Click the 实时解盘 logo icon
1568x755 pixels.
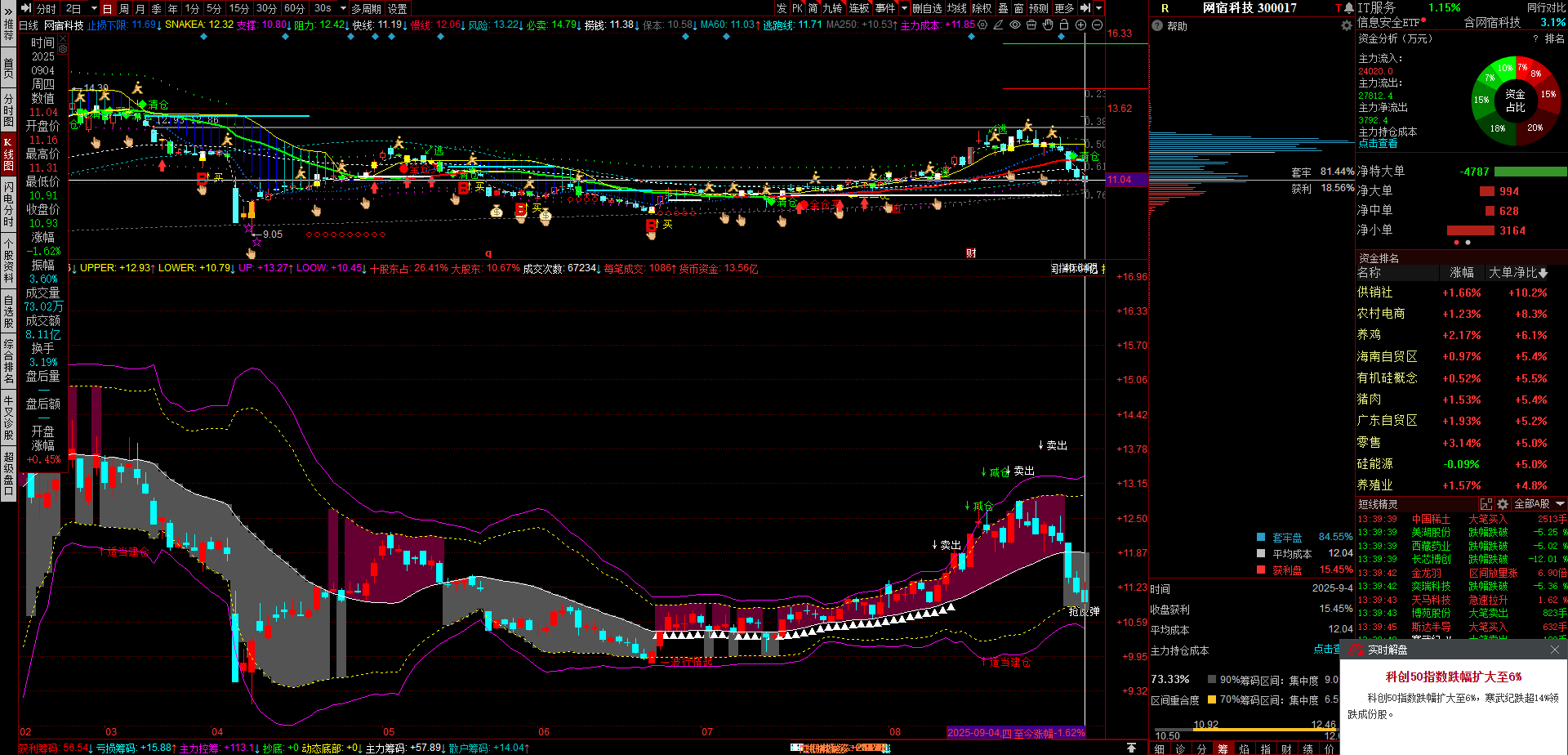tap(1356, 650)
